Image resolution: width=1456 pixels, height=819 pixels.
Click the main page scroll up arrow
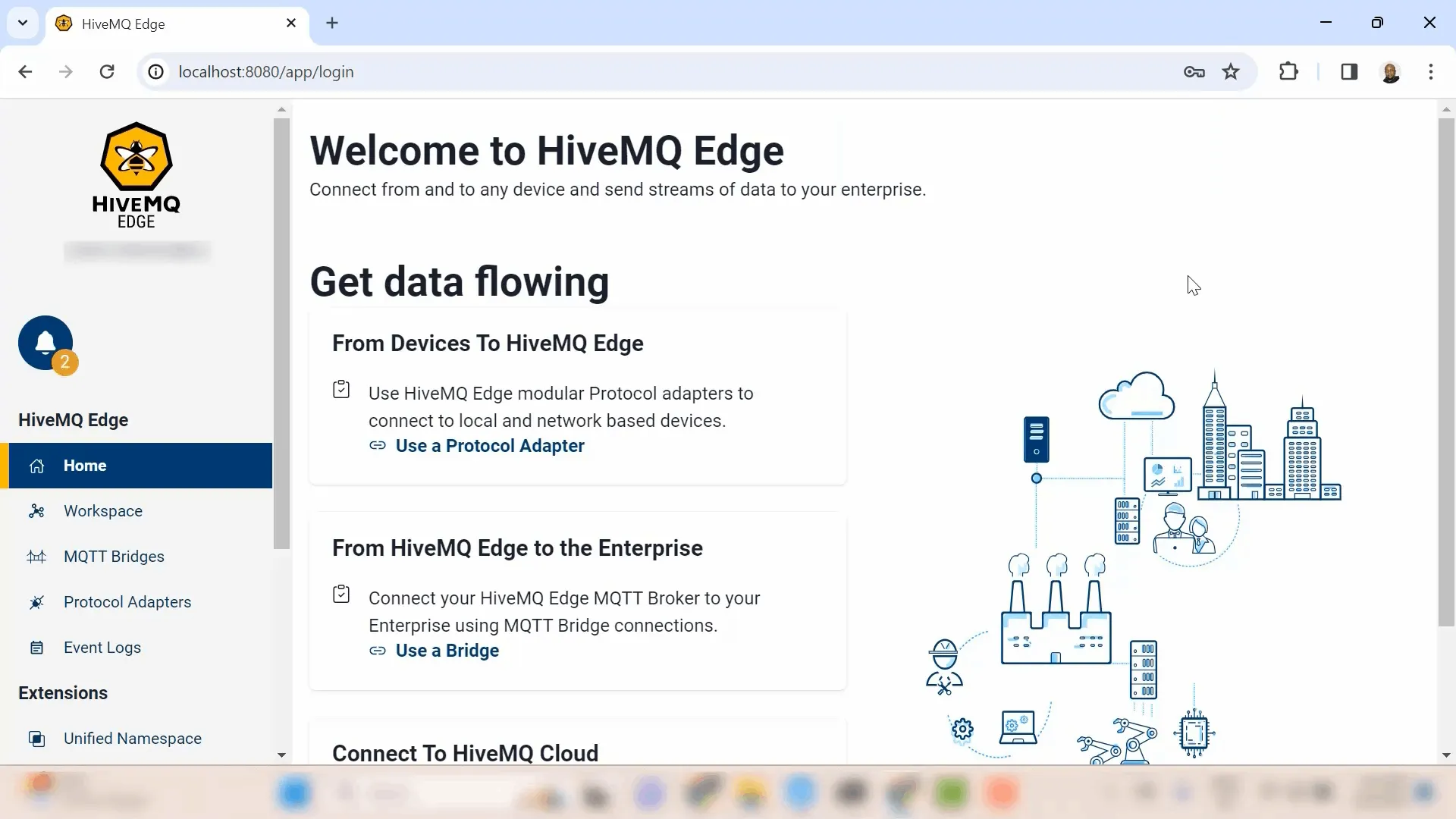click(1446, 109)
